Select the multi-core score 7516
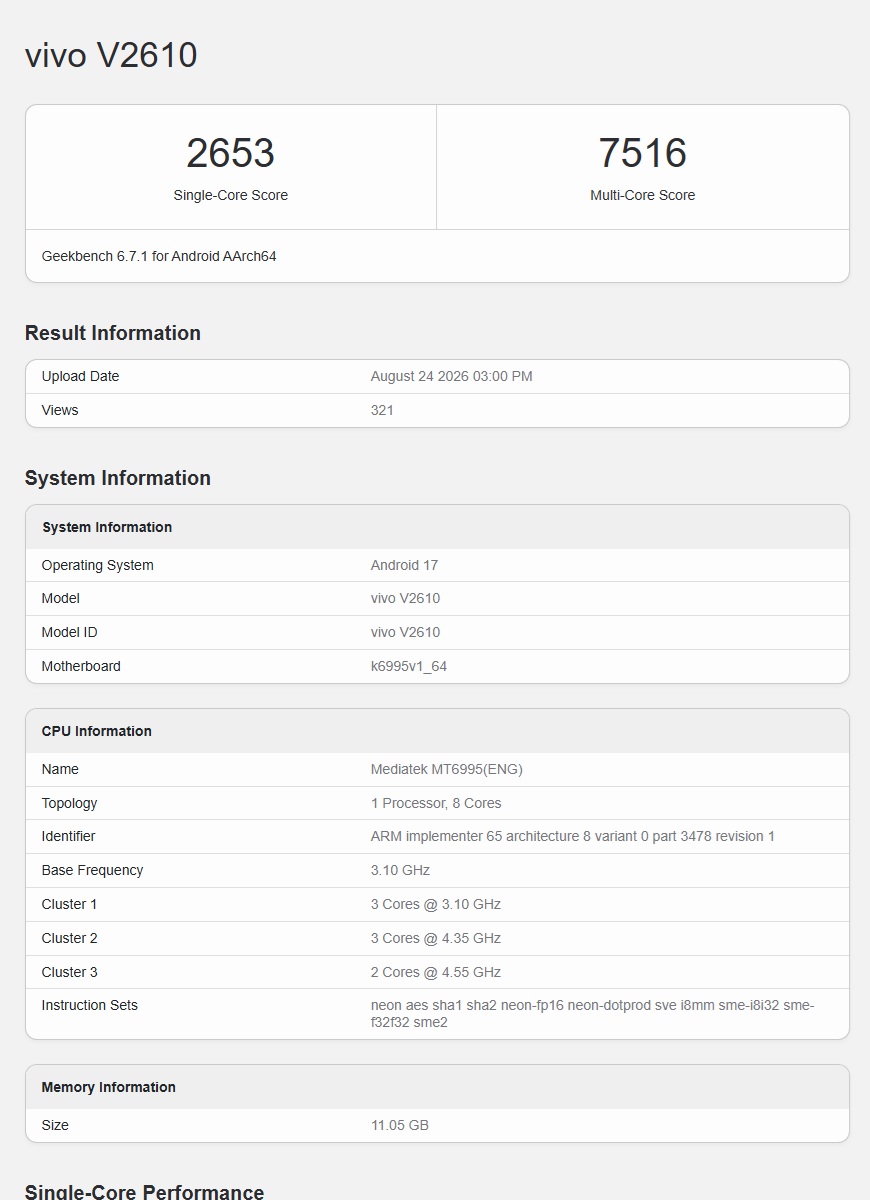The height and width of the screenshot is (1200, 870). click(x=642, y=153)
